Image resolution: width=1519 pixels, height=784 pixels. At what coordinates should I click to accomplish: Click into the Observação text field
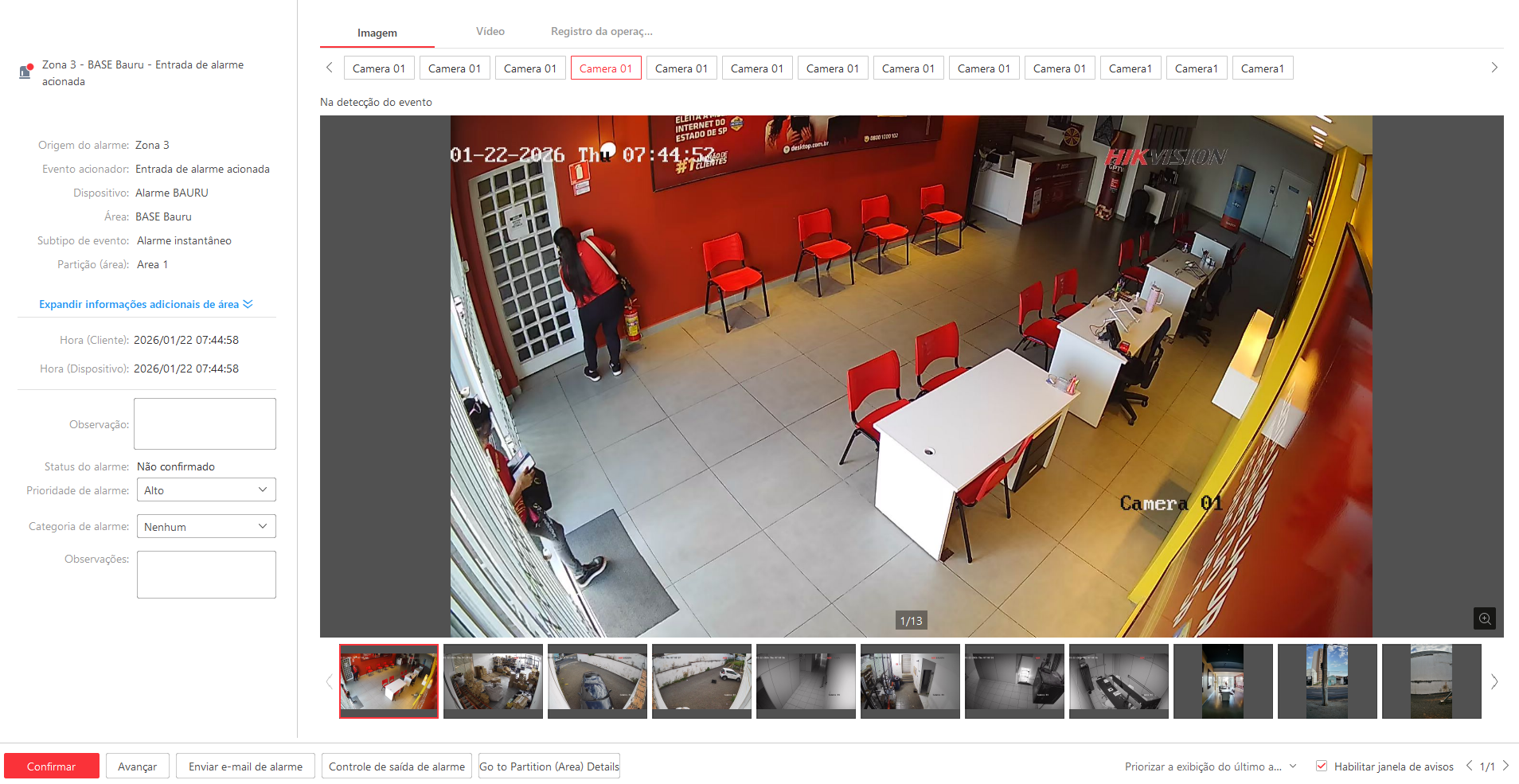[205, 424]
